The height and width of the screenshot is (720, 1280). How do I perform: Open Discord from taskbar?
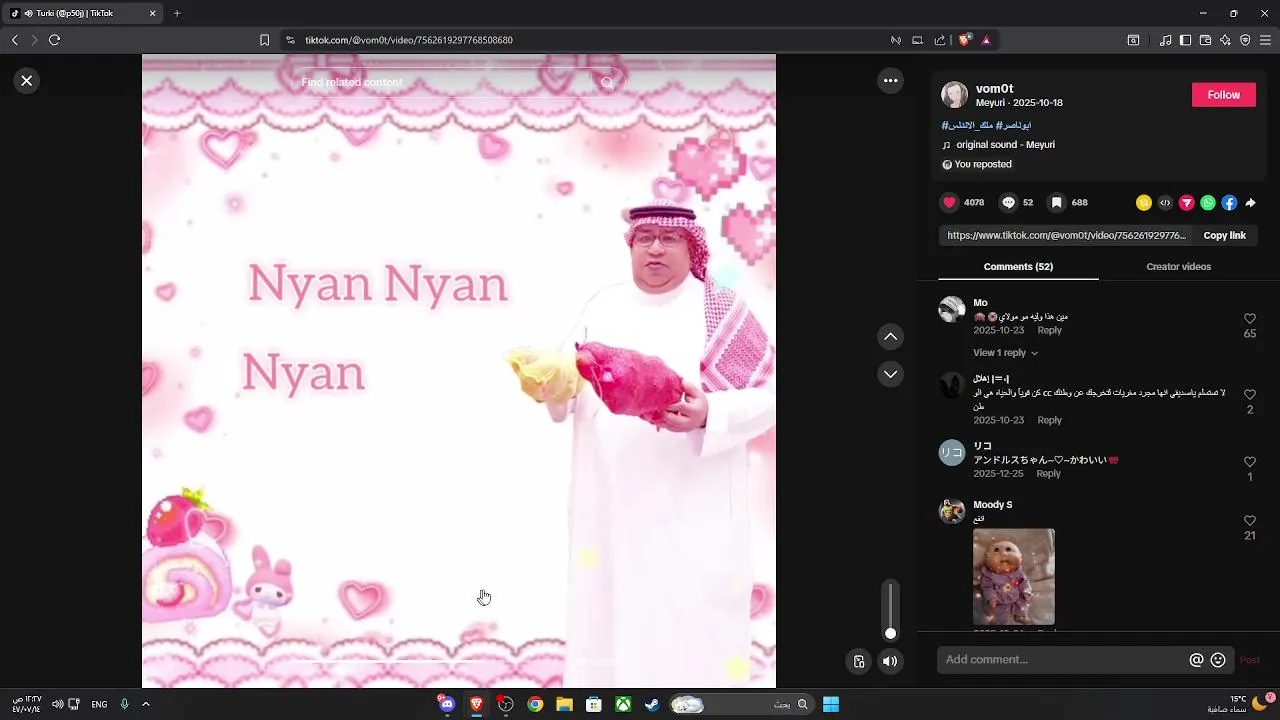tap(447, 705)
